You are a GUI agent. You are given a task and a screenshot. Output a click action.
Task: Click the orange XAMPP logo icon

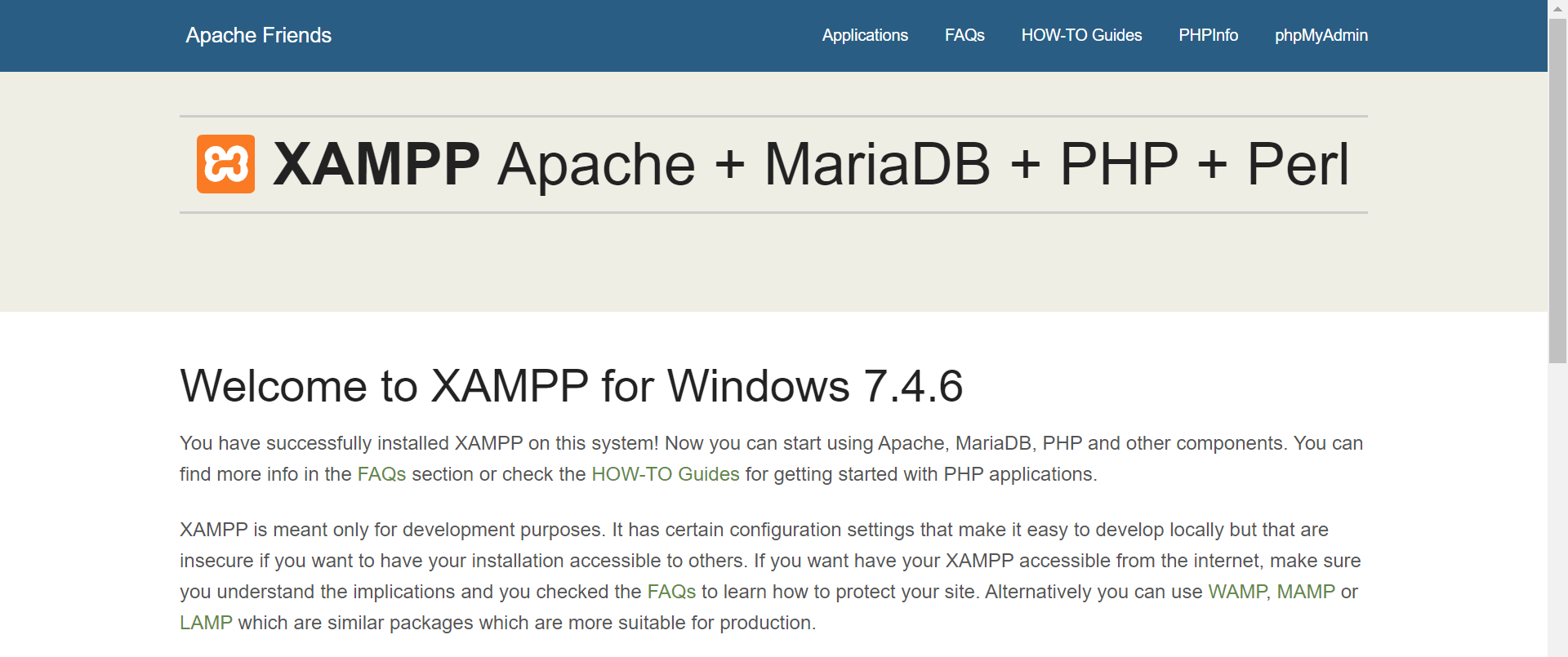[225, 164]
